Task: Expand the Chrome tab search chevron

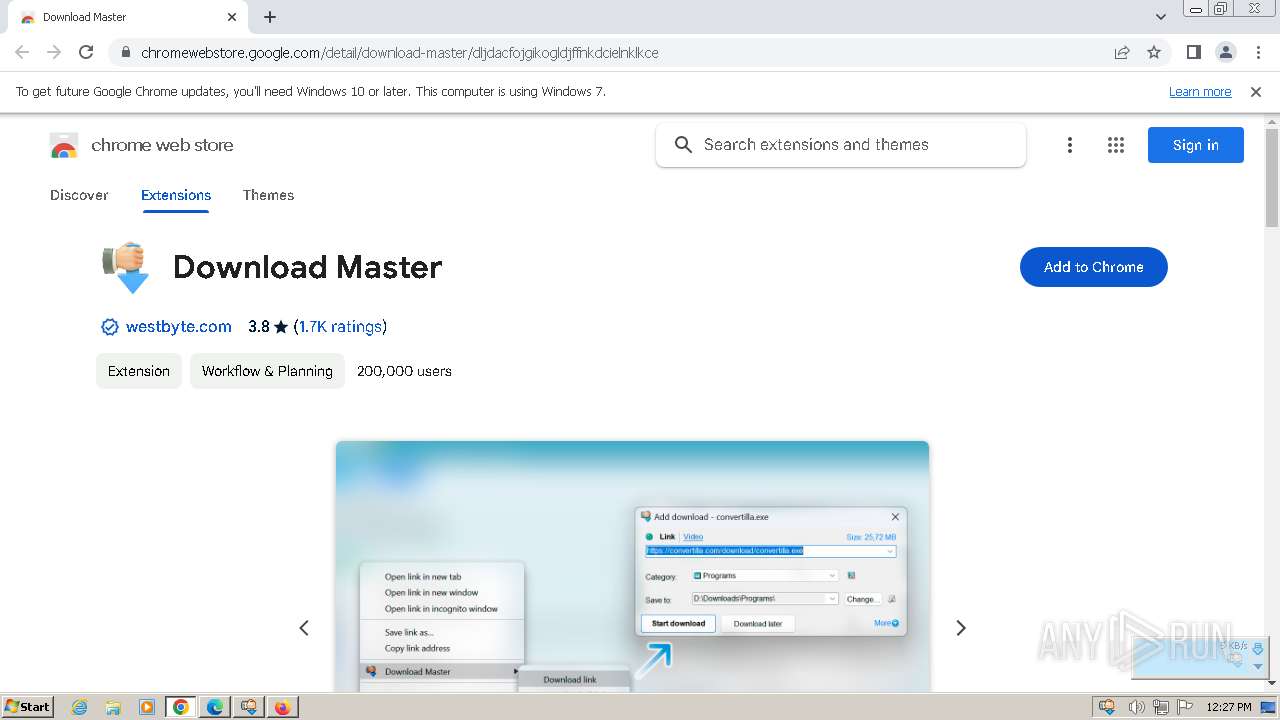Action: coord(1161,17)
